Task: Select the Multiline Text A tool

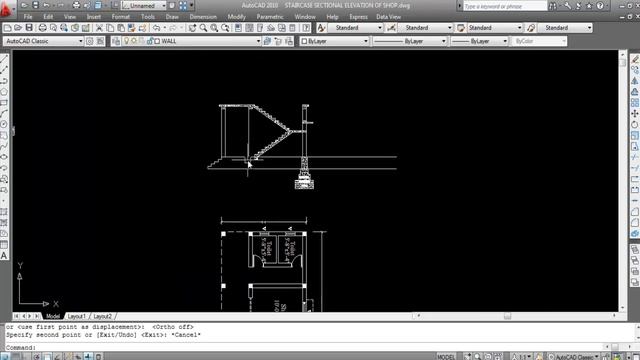Action: pos(4,256)
